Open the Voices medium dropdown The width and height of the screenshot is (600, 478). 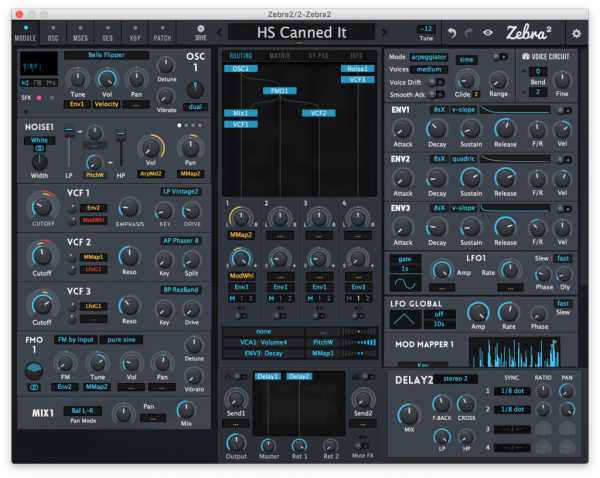[x=429, y=69]
